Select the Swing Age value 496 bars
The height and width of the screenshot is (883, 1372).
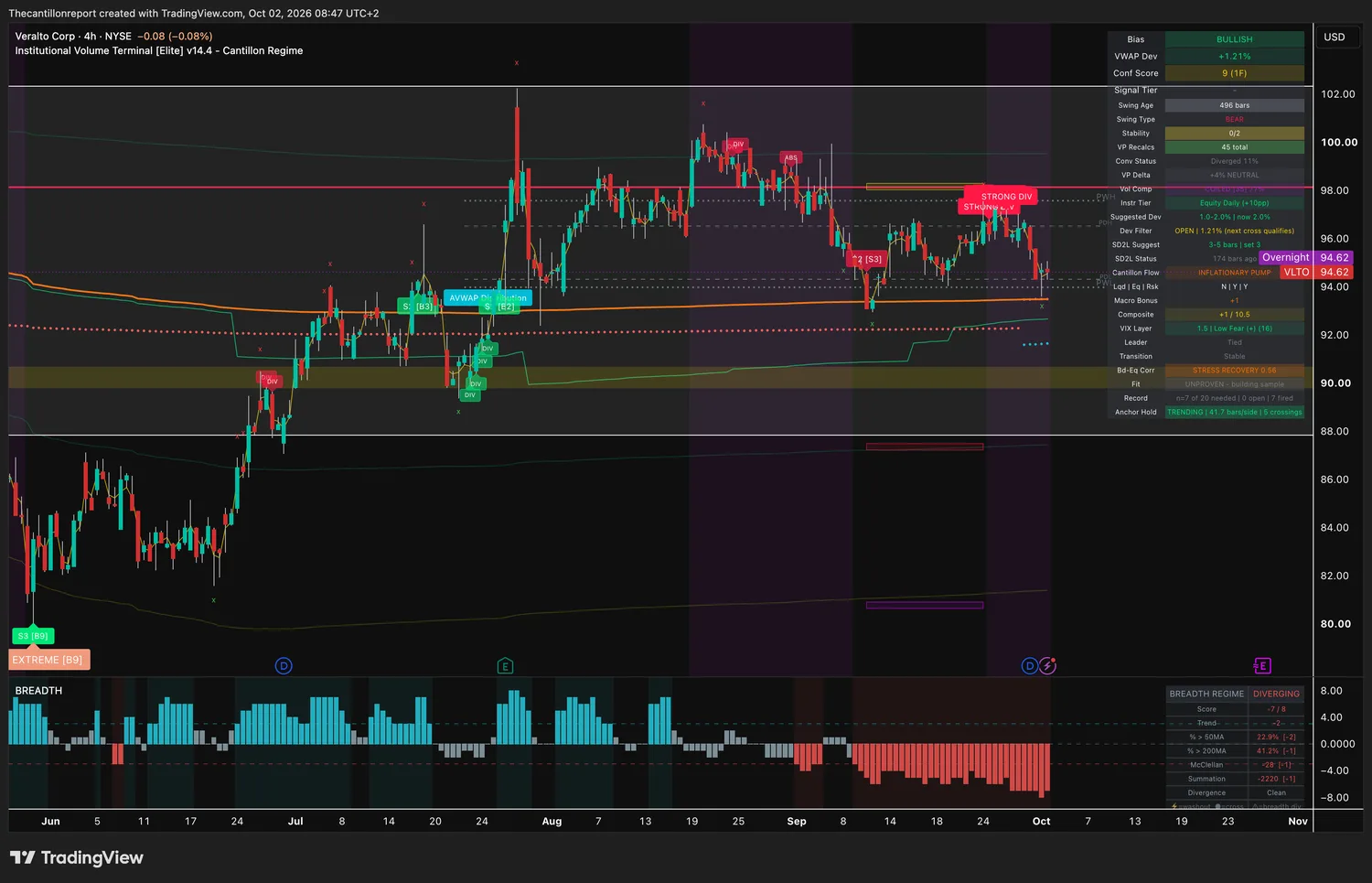tap(1235, 105)
